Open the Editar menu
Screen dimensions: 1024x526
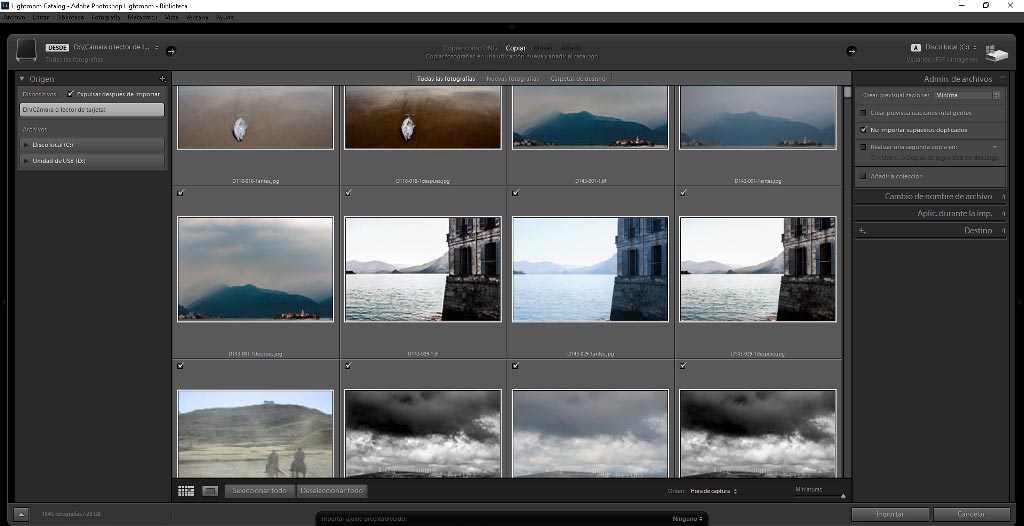pyautogui.click(x=40, y=18)
